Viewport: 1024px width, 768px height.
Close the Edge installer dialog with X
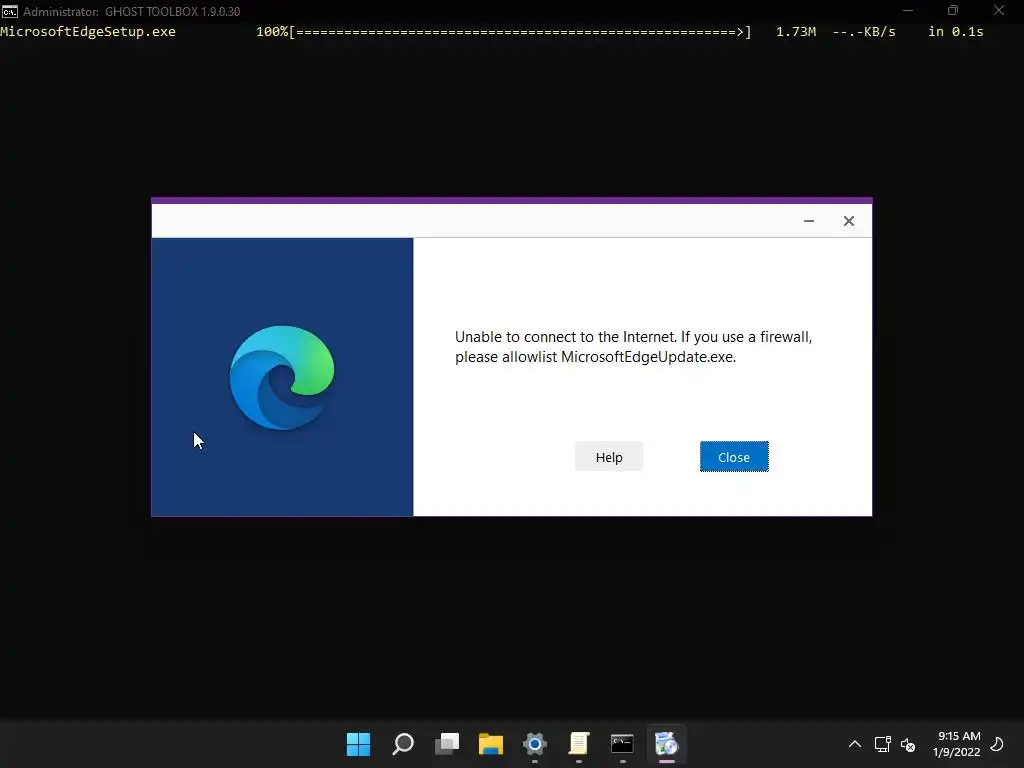click(x=848, y=221)
